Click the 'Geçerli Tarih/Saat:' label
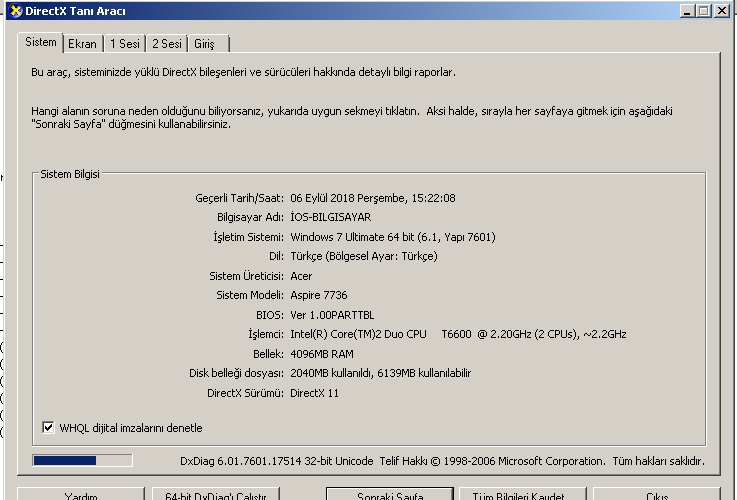 (239, 198)
